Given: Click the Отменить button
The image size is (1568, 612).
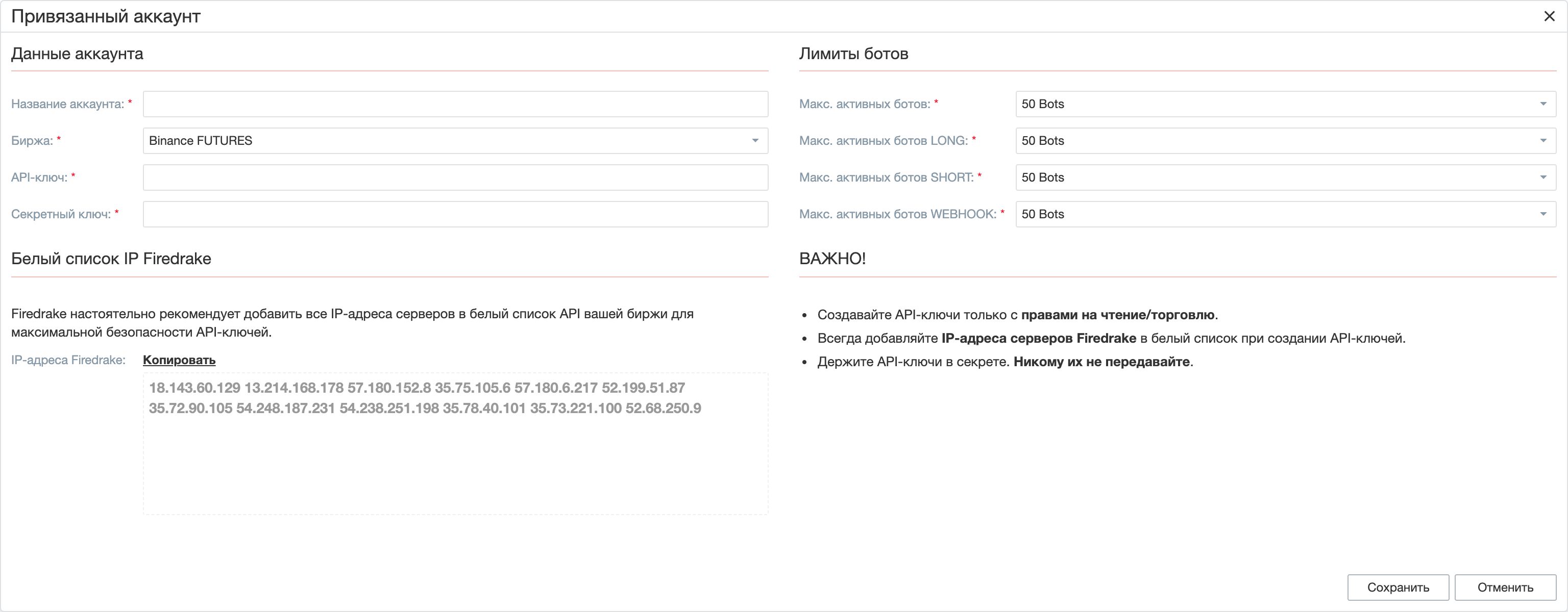Looking at the screenshot, I should pyautogui.click(x=1505, y=587).
